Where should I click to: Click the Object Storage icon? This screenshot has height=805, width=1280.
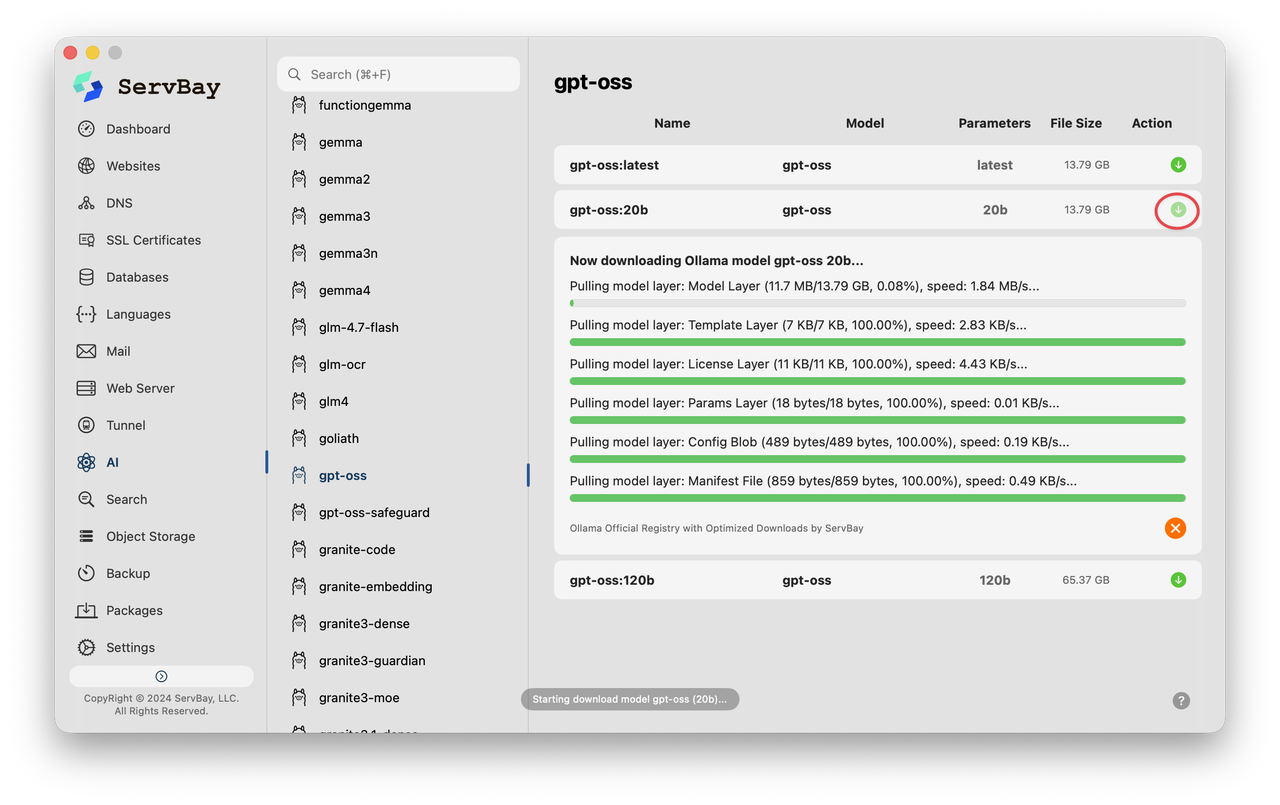pyautogui.click(x=87, y=536)
